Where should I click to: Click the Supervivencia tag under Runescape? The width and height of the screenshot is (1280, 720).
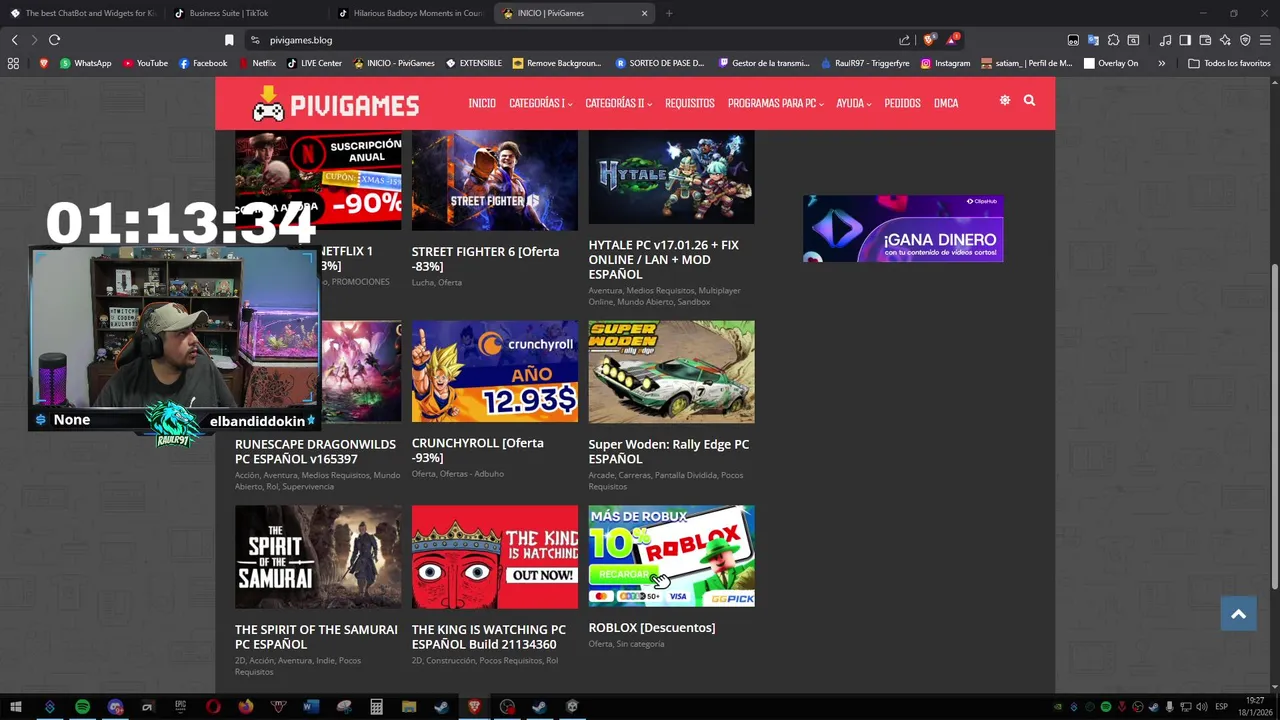[x=308, y=487]
